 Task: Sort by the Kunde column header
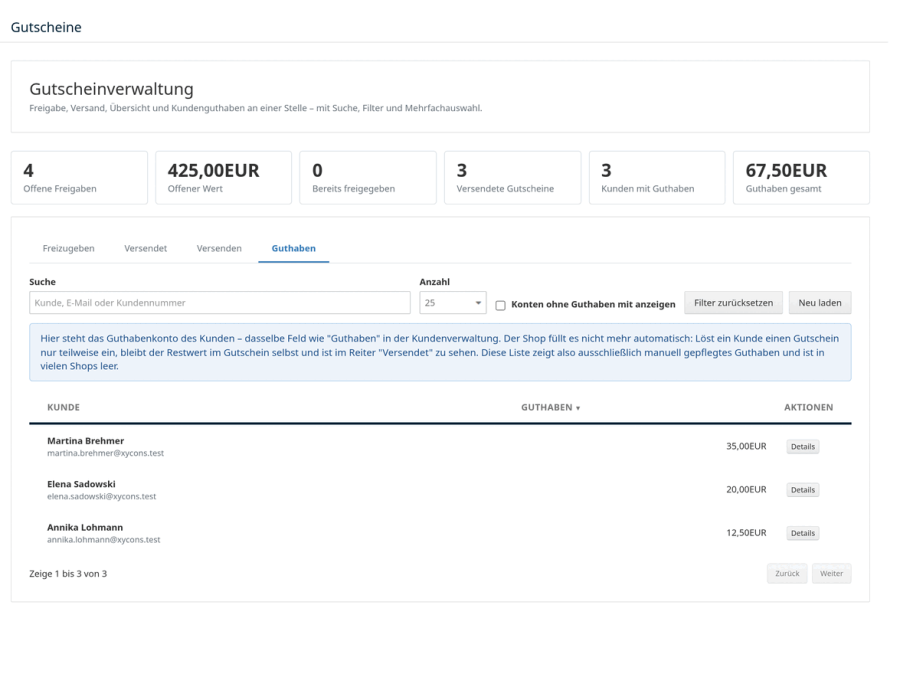64,407
